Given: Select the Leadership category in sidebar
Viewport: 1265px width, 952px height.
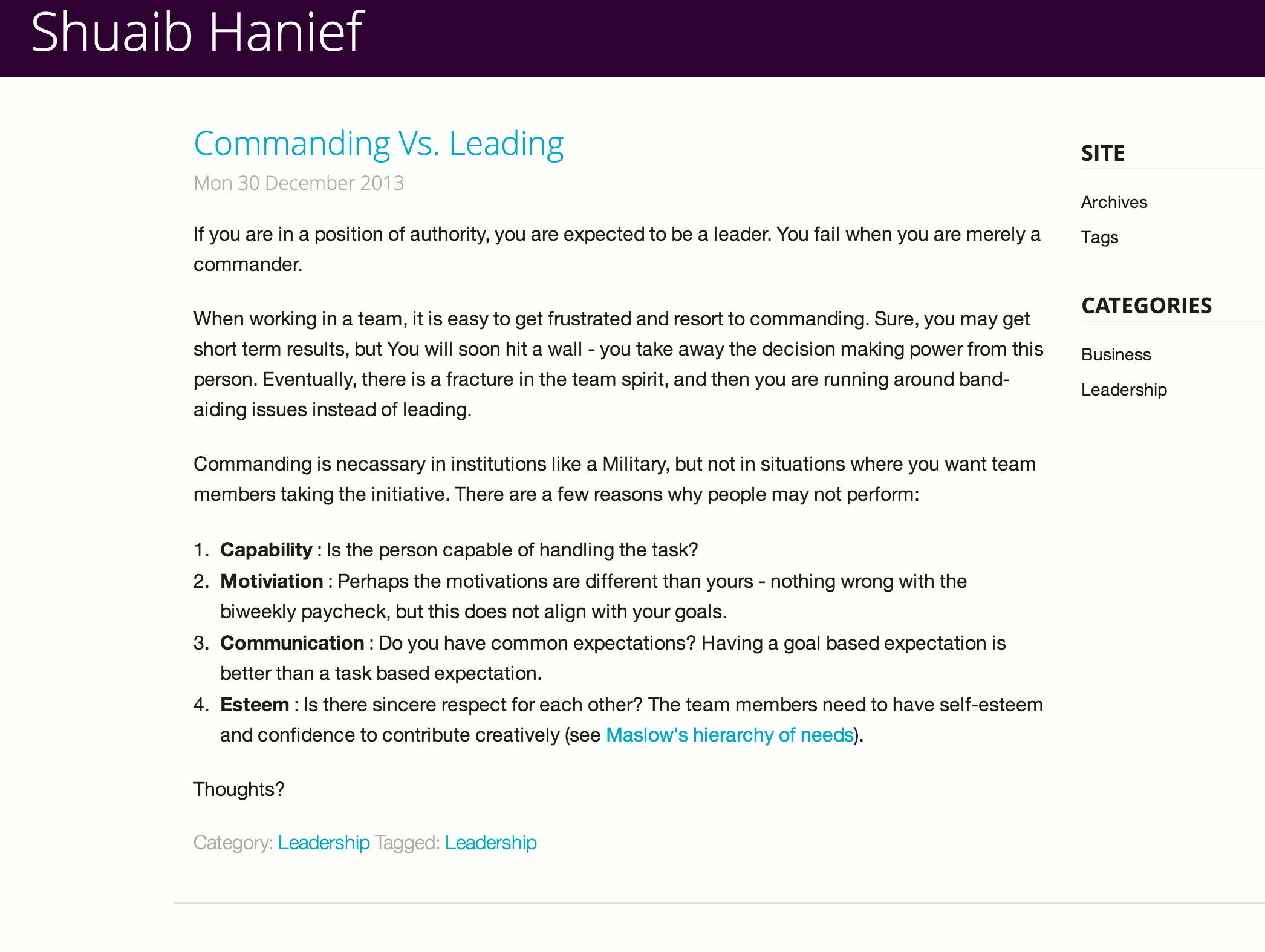Looking at the screenshot, I should click(x=1124, y=390).
